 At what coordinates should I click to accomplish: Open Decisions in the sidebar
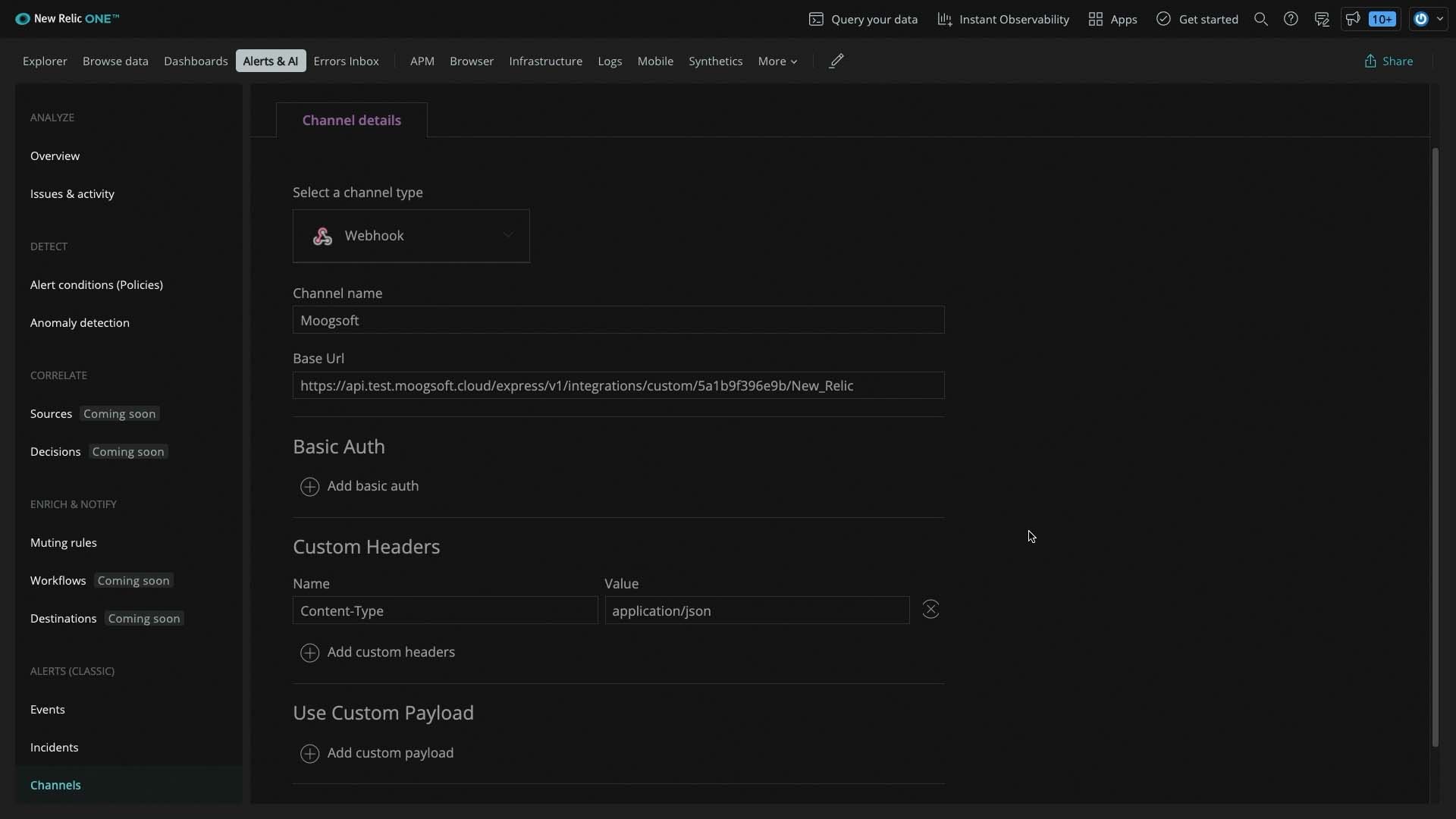coord(55,451)
